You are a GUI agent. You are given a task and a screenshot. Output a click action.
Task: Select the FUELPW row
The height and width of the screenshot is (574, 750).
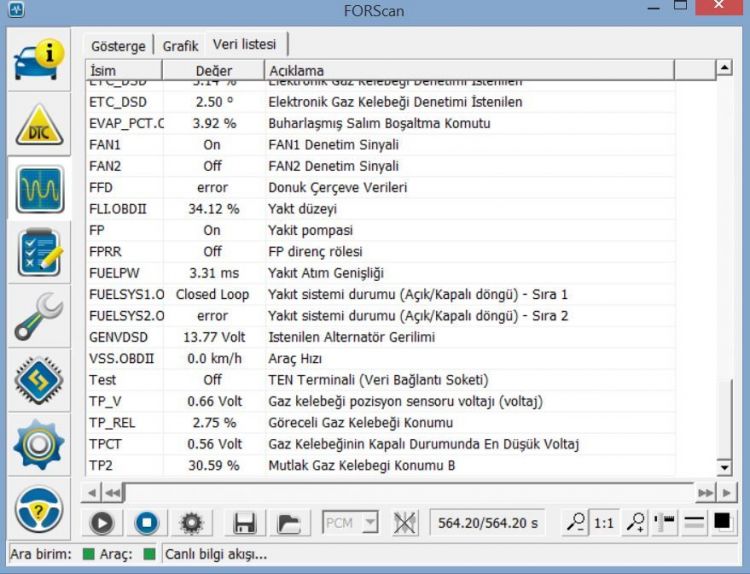click(x=380, y=273)
